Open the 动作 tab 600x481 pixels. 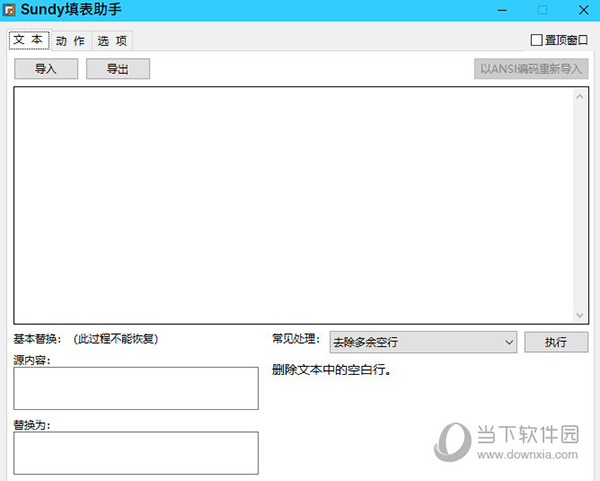tap(71, 41)
